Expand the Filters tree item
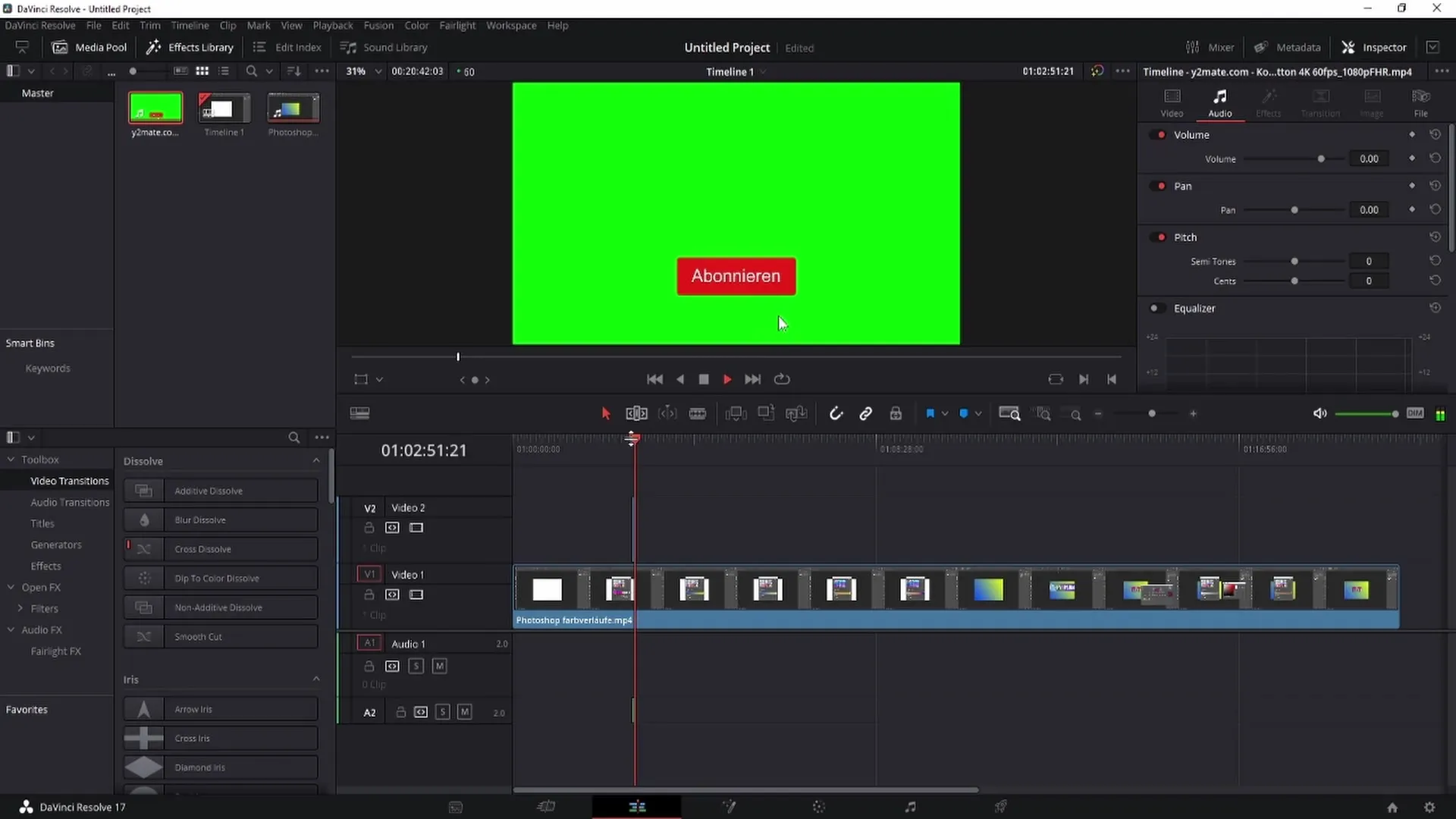 [x=20, y=609]
